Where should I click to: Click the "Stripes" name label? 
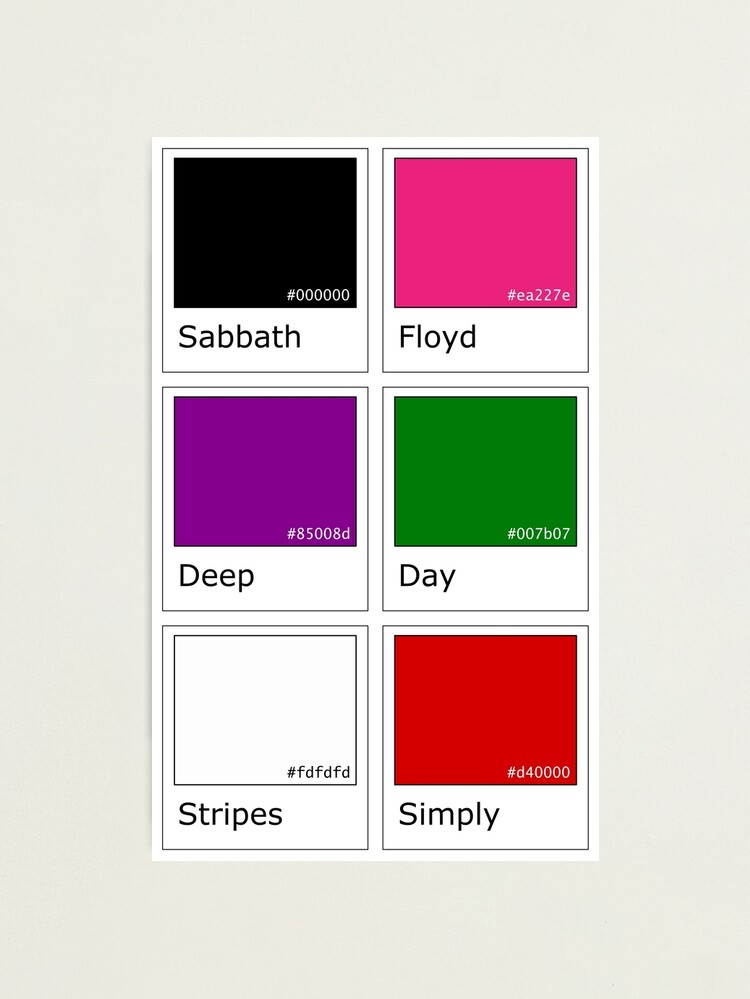click(x=230, y=815)
